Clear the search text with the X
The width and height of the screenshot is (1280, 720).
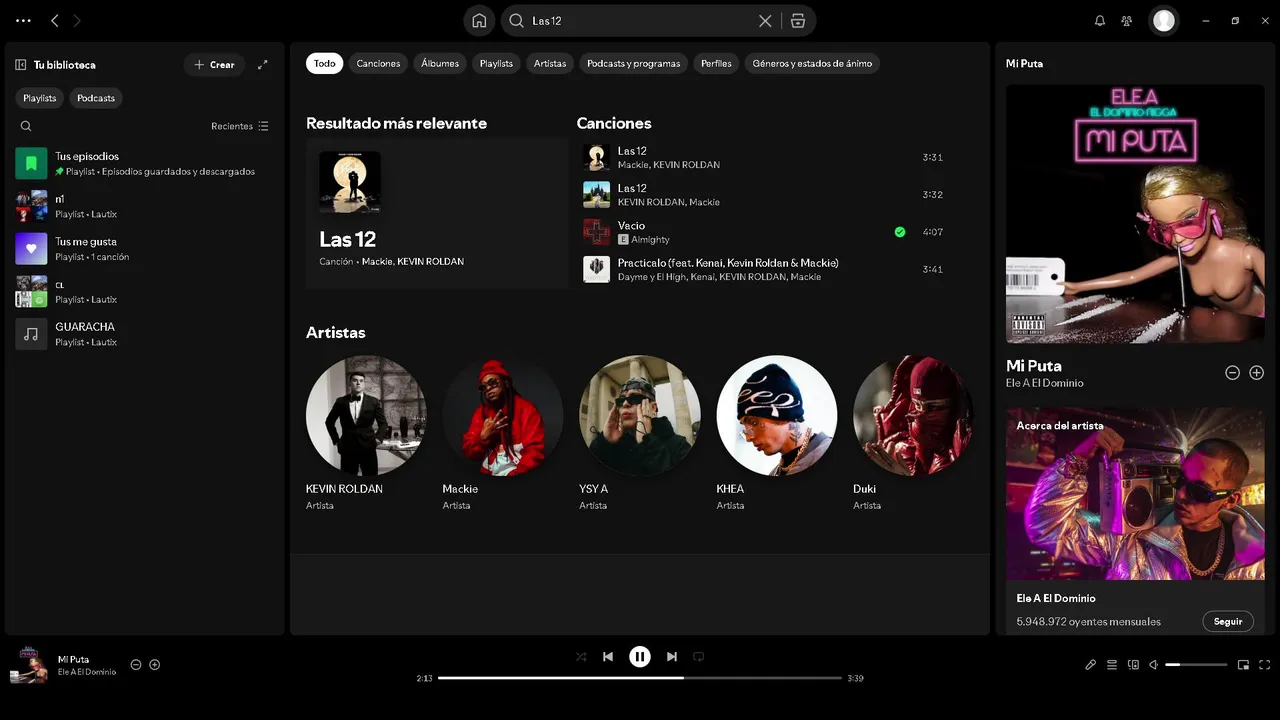point(765,20)
